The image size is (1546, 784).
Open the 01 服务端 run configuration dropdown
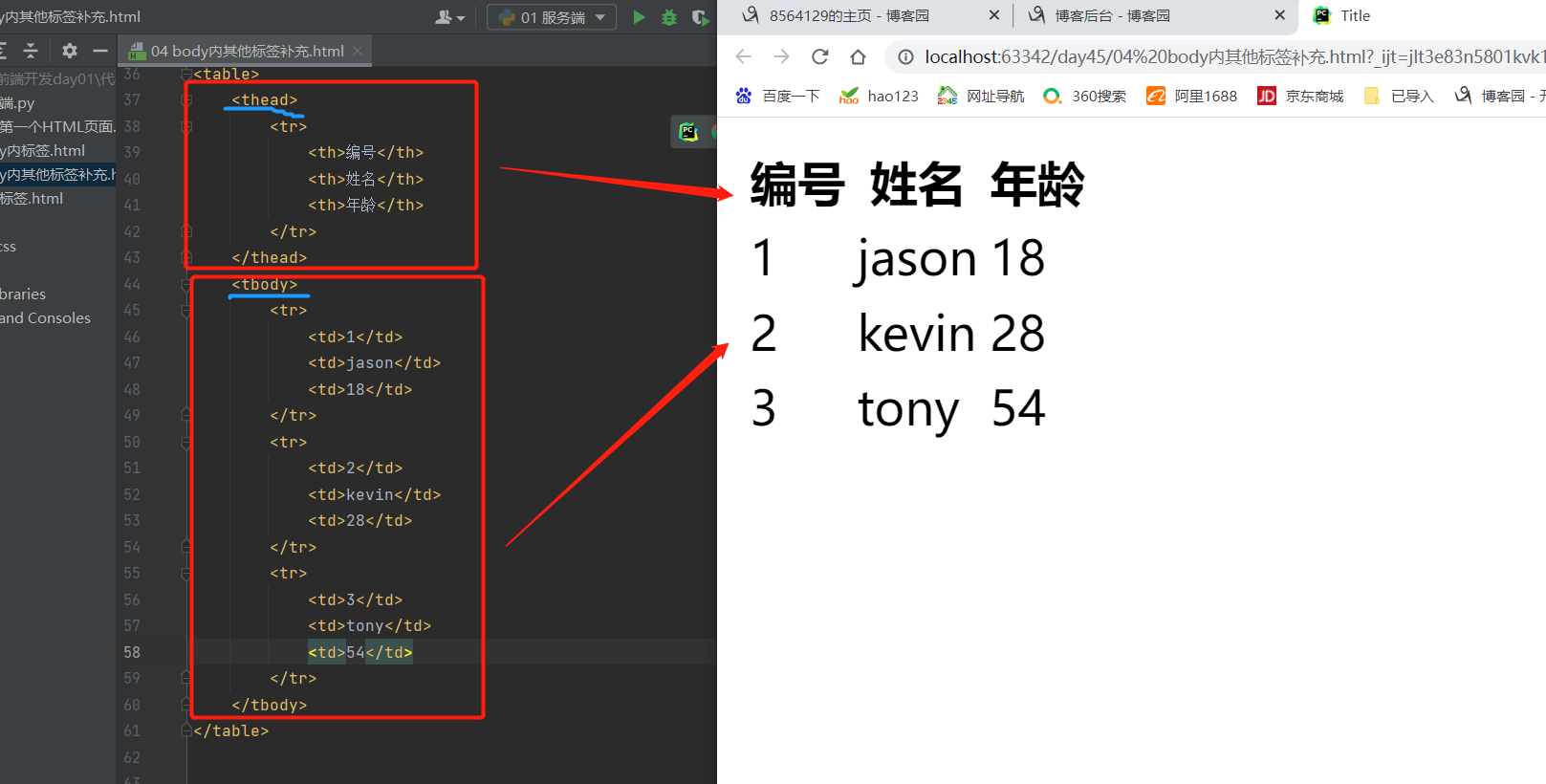tap(552, 17)
